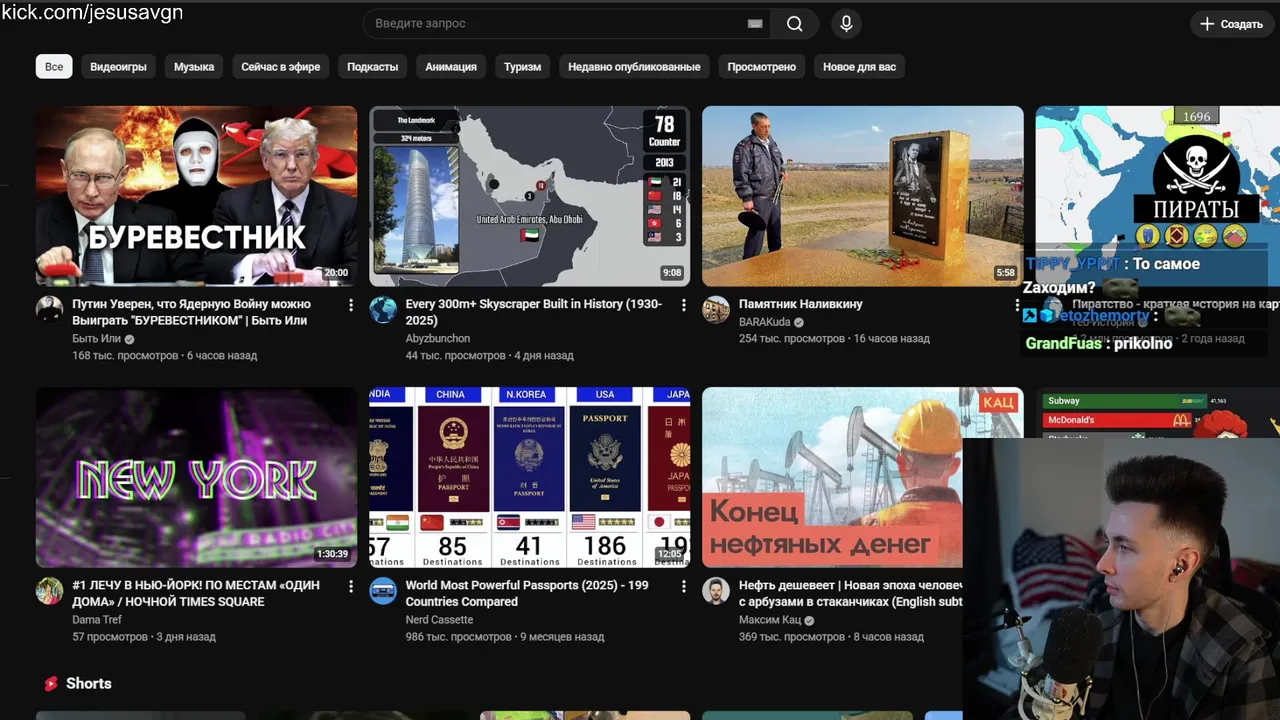Select the Новое для вас chip

point(859,67)
